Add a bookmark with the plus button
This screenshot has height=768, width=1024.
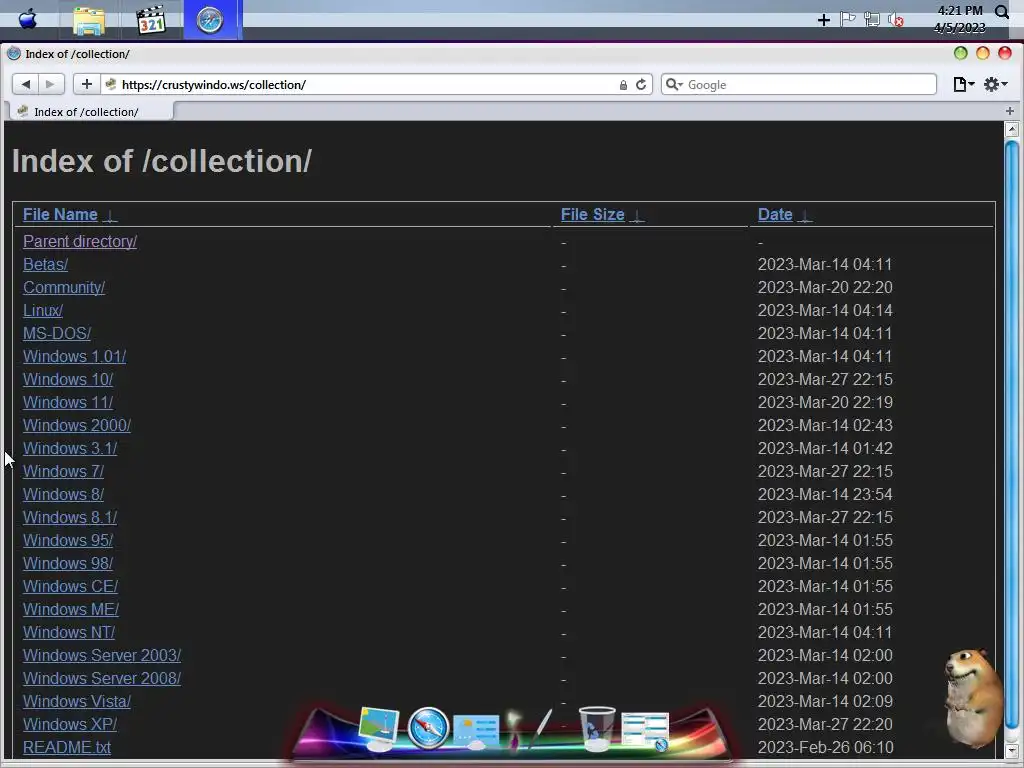tap(86, 84)
